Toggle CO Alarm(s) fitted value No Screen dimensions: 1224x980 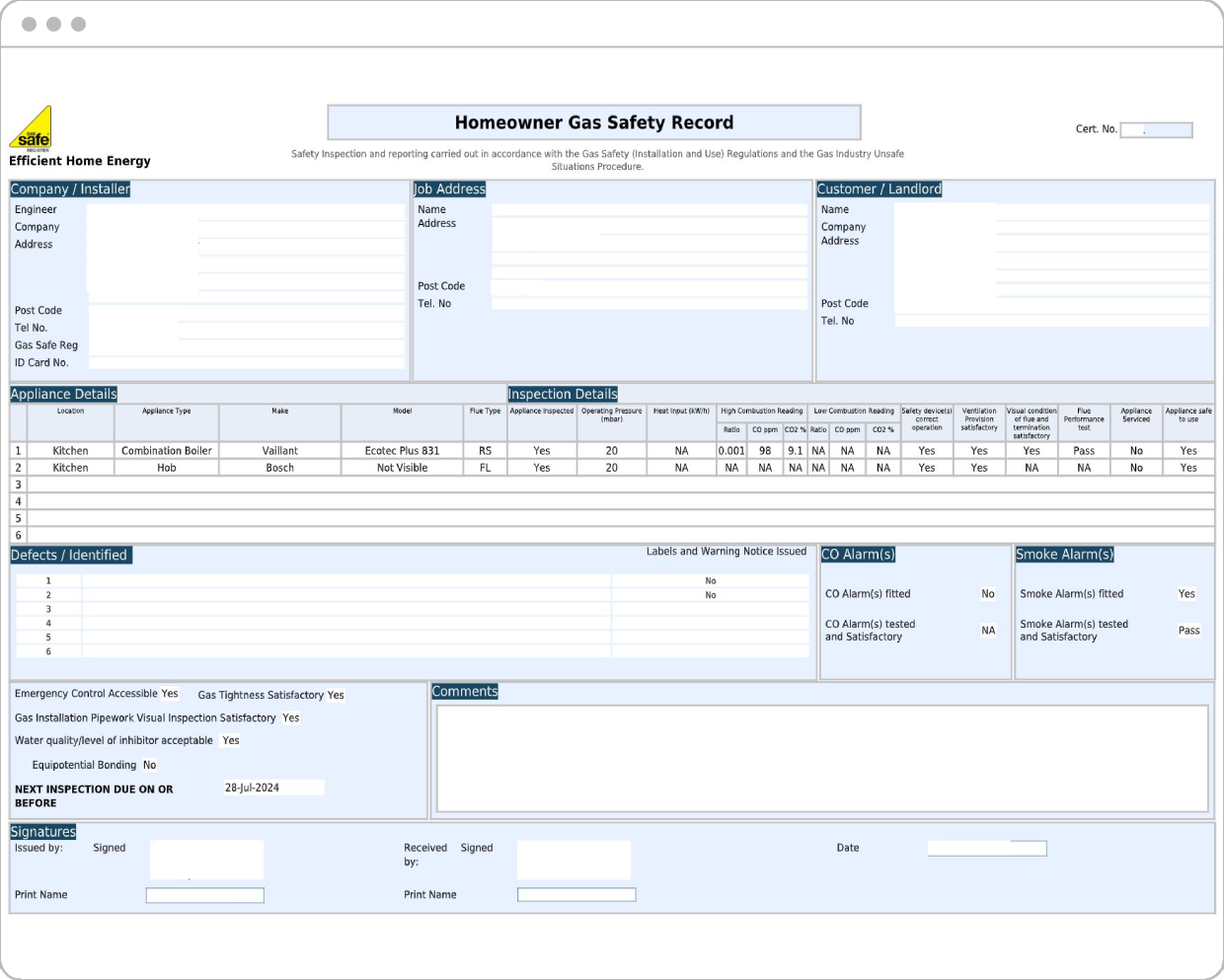click(x=987, y=594)
